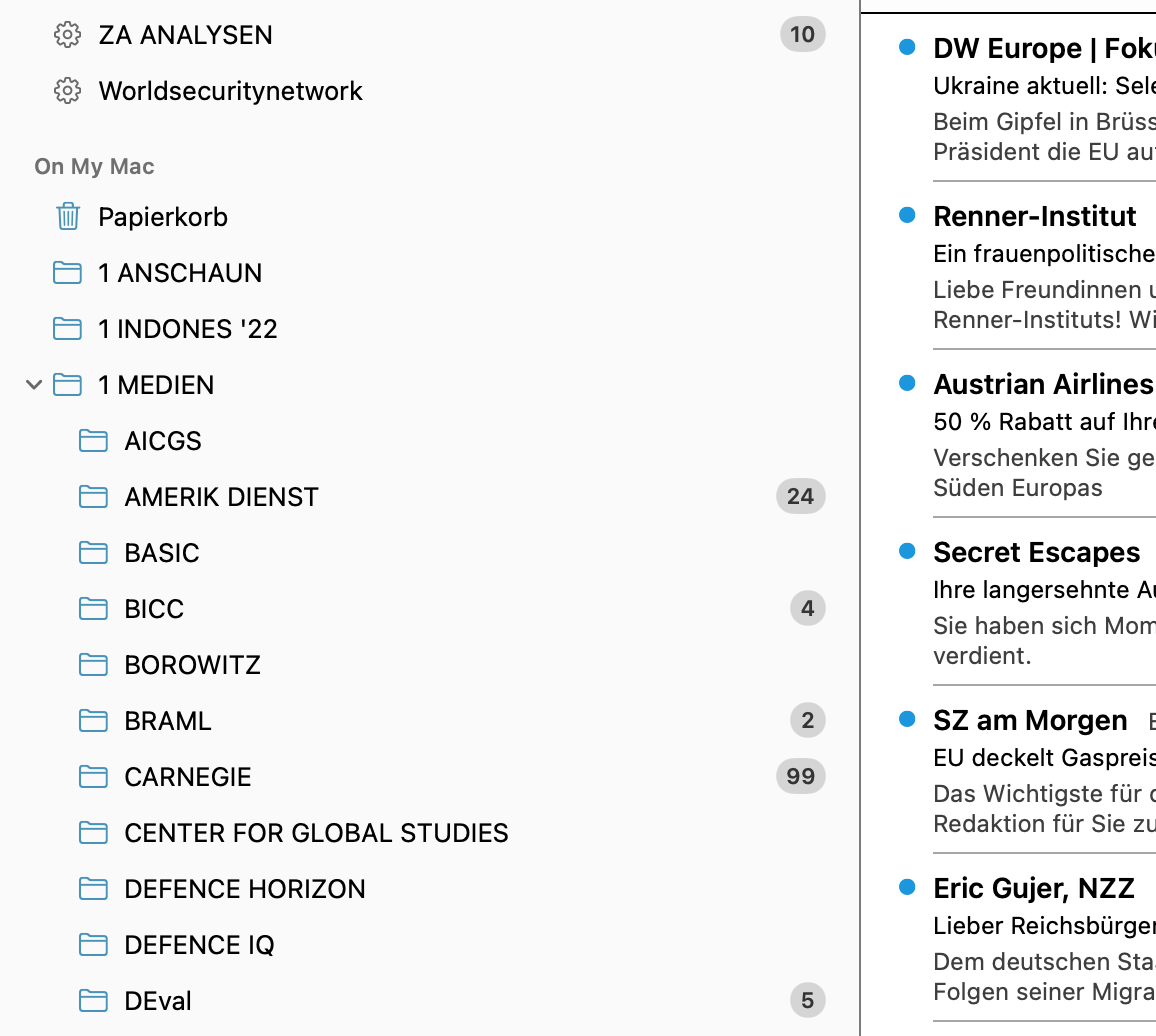Collapse the 1 MEDIEN folder

tap(34, 385)
